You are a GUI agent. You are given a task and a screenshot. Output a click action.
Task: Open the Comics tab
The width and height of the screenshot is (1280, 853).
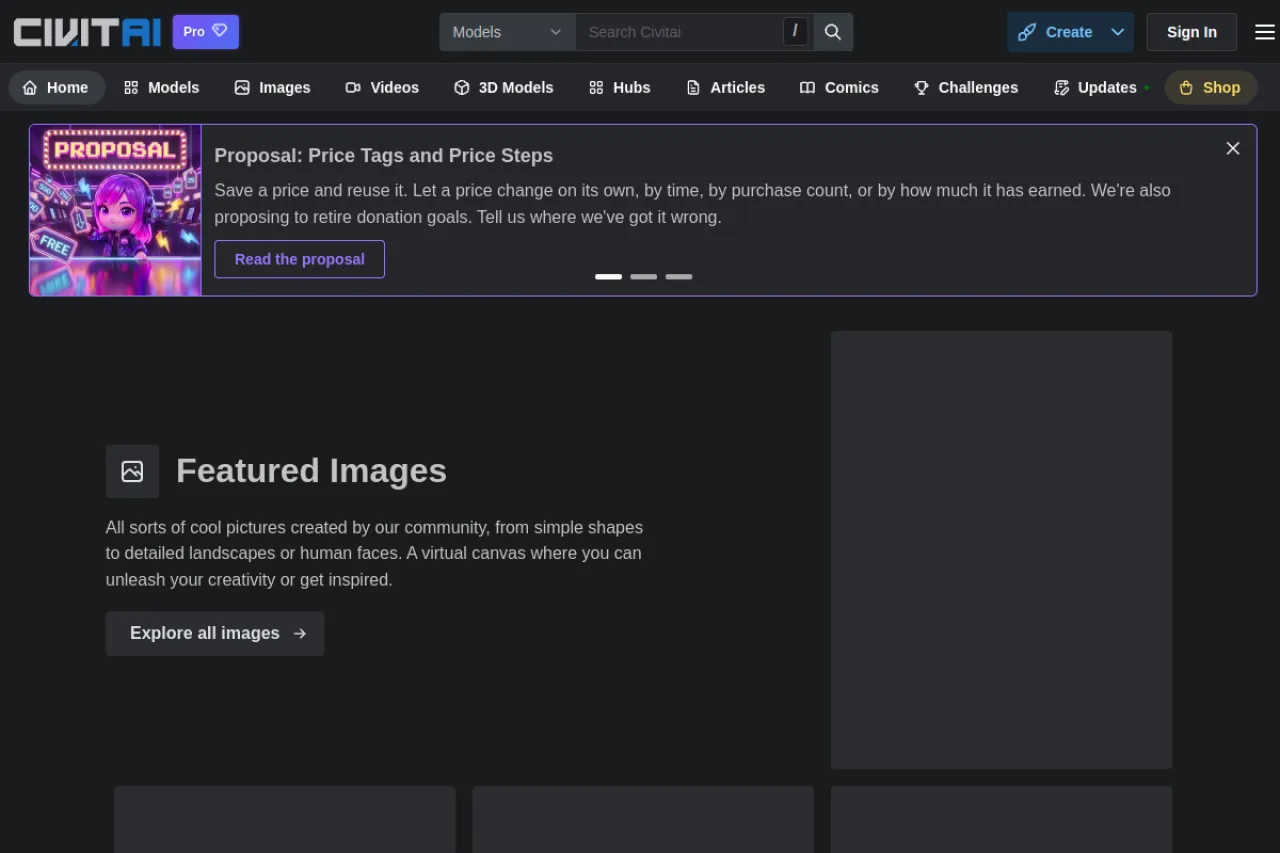click(839, 88)
